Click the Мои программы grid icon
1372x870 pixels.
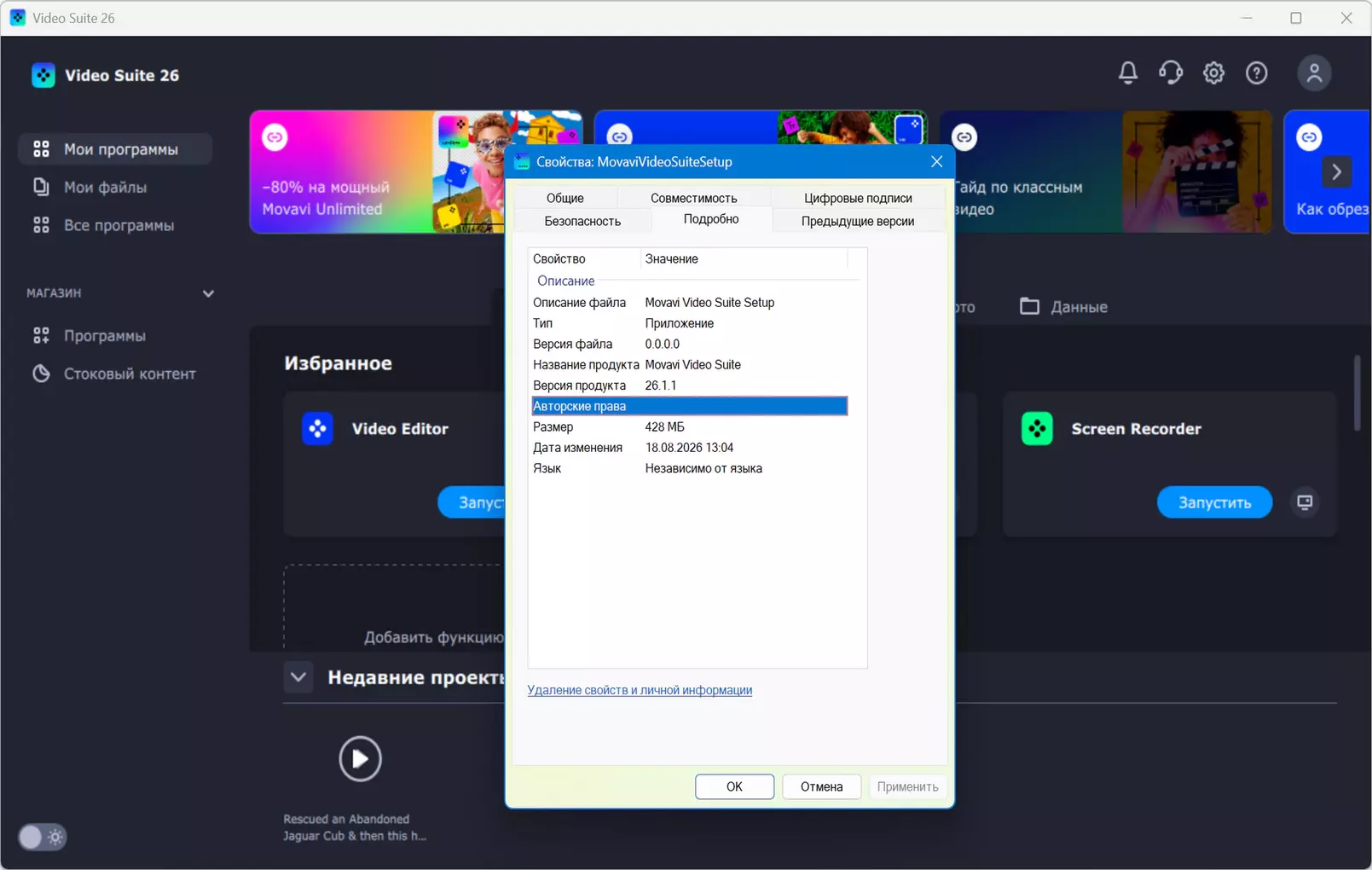[x=41, y=149]
